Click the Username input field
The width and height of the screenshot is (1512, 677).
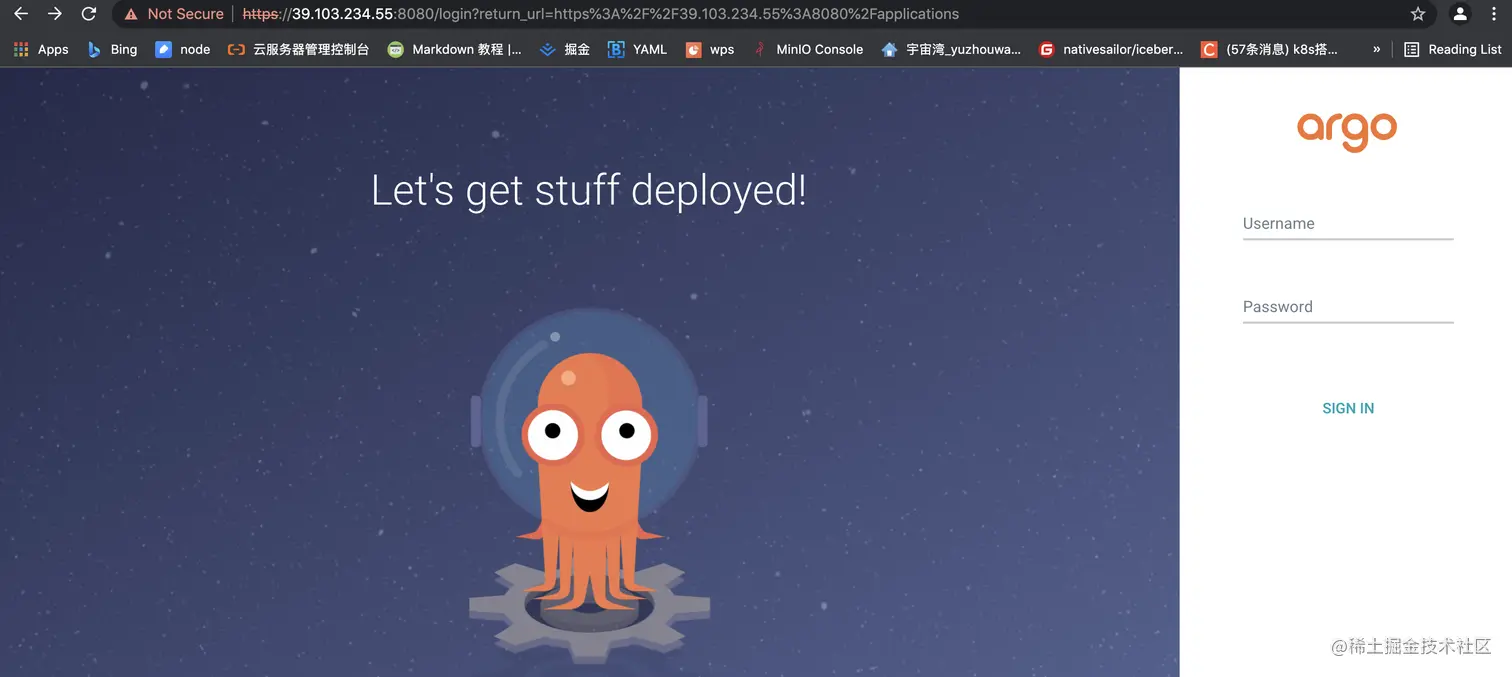click(1347, 224)
